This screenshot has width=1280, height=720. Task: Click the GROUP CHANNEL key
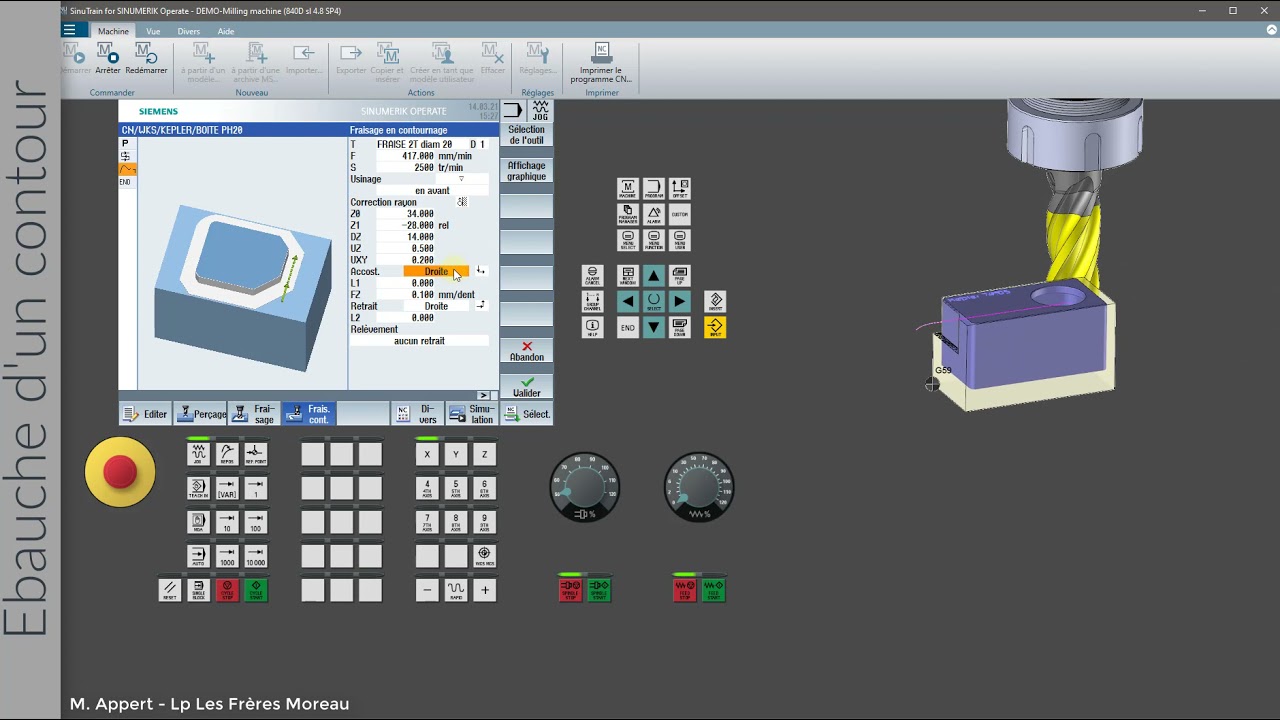(x=593, y=301)
